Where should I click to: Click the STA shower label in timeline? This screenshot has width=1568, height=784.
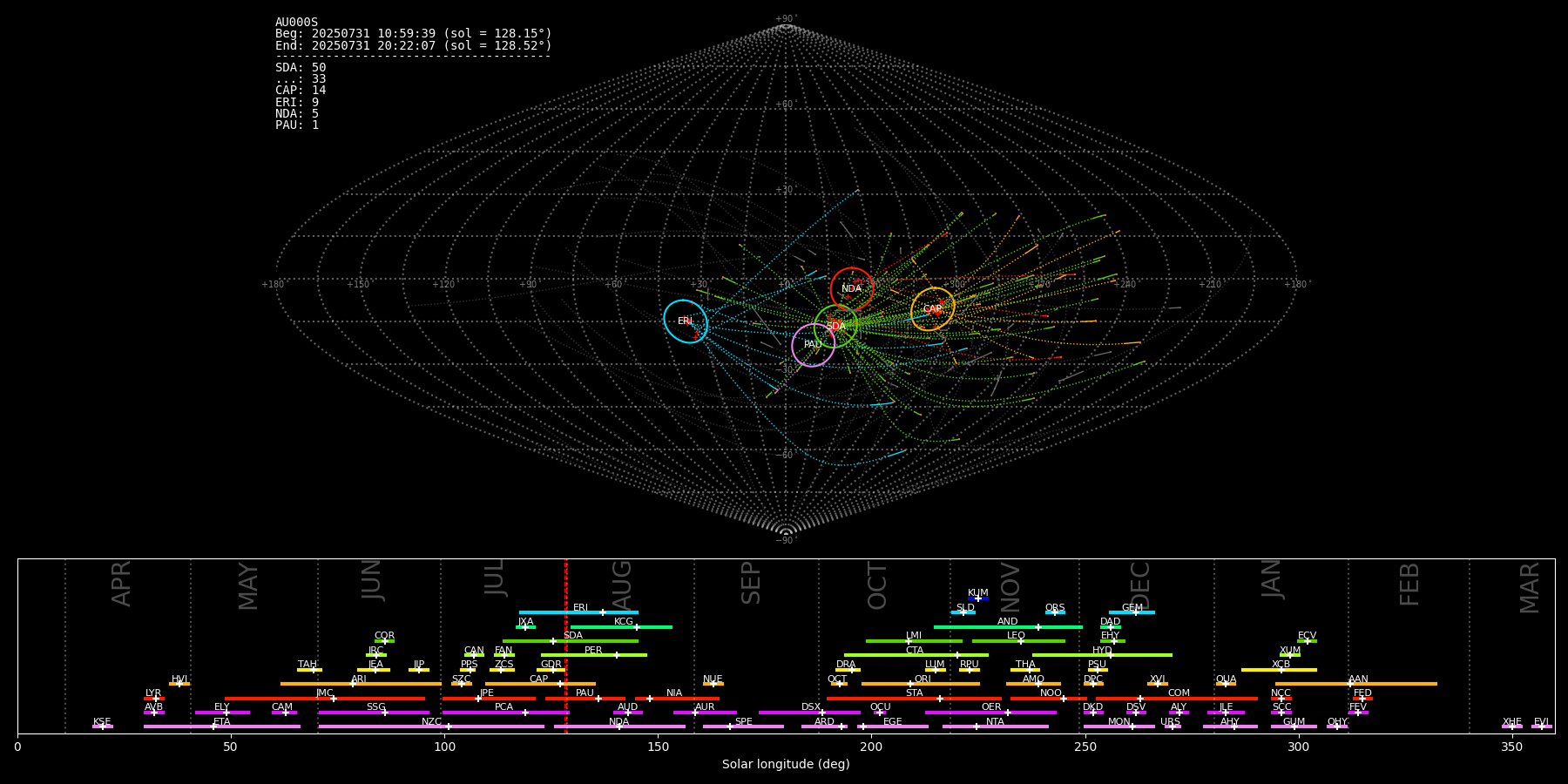914,693
